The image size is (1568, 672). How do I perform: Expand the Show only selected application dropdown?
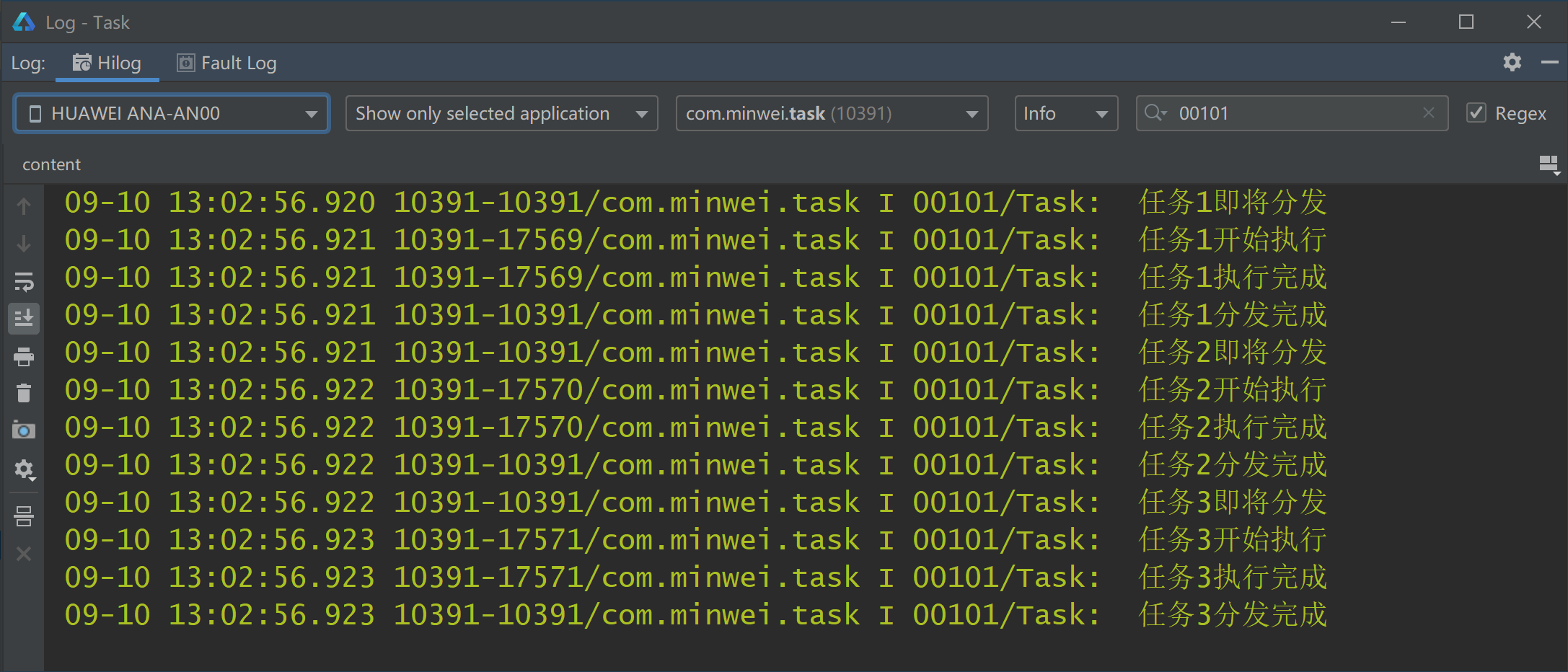pyautogui.click(x=501, y=113)
